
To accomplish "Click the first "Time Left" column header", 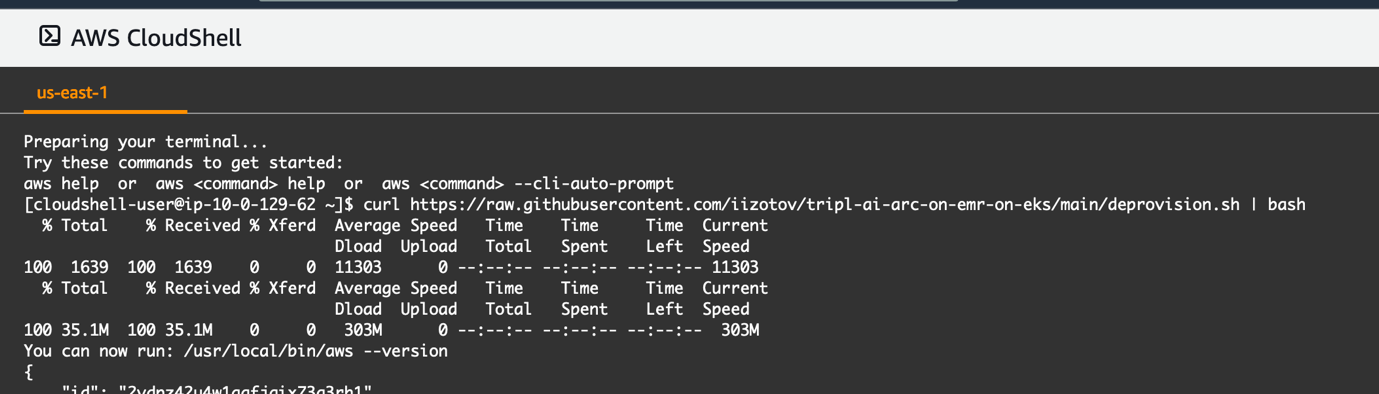I will 664,236.
